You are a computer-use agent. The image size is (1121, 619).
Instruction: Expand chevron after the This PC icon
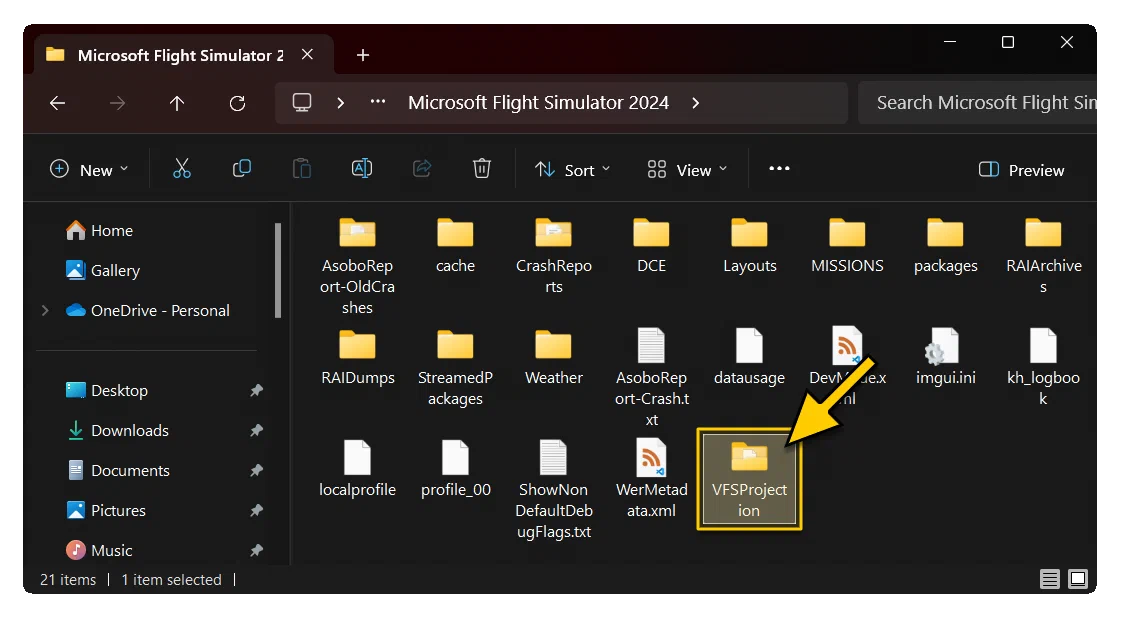(340, 103)
